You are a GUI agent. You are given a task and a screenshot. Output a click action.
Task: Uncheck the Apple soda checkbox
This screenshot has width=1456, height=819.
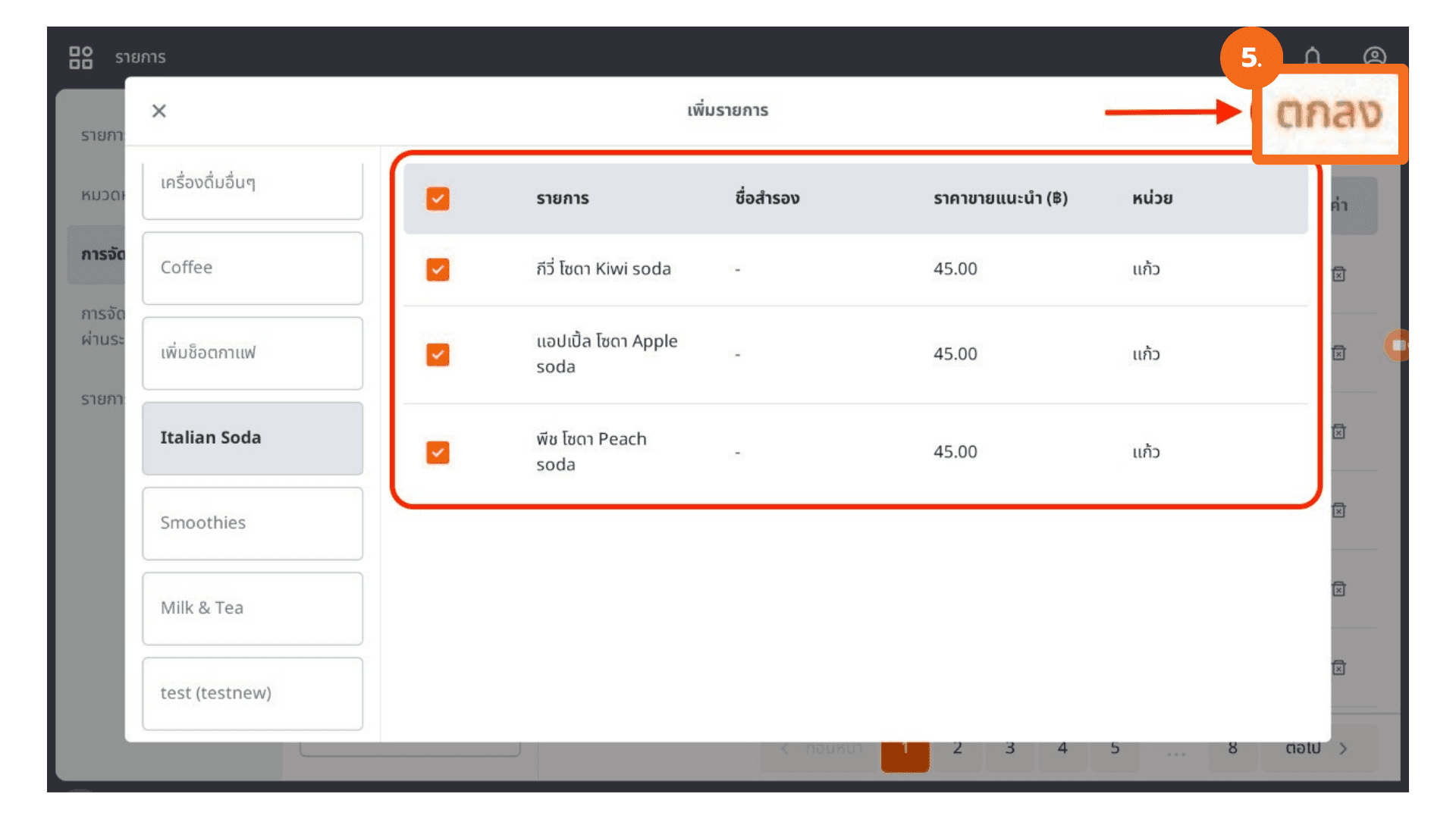pyautogui.click(x=438, y=354)
